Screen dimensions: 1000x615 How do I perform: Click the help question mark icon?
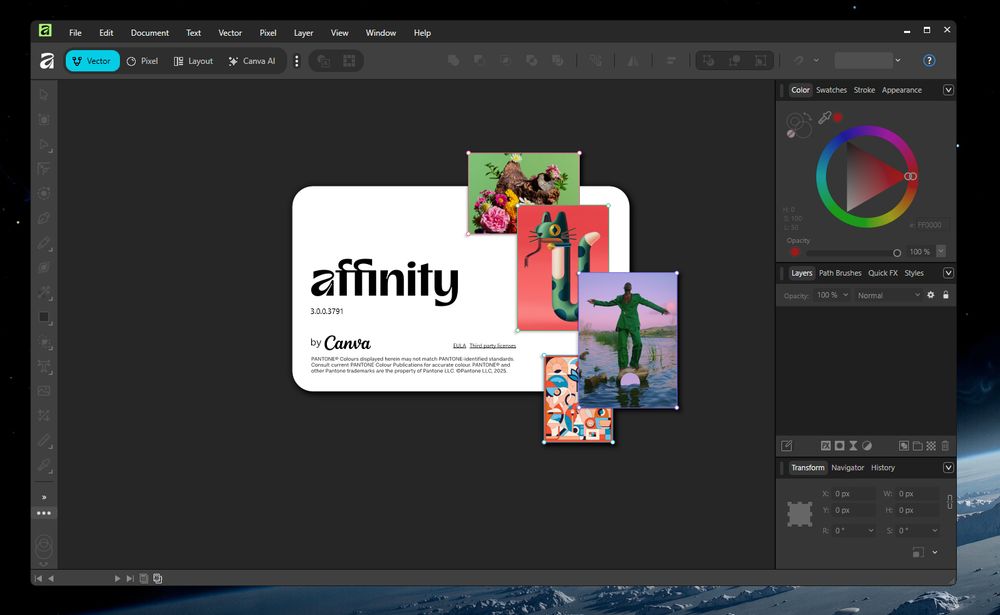point(929,61)
